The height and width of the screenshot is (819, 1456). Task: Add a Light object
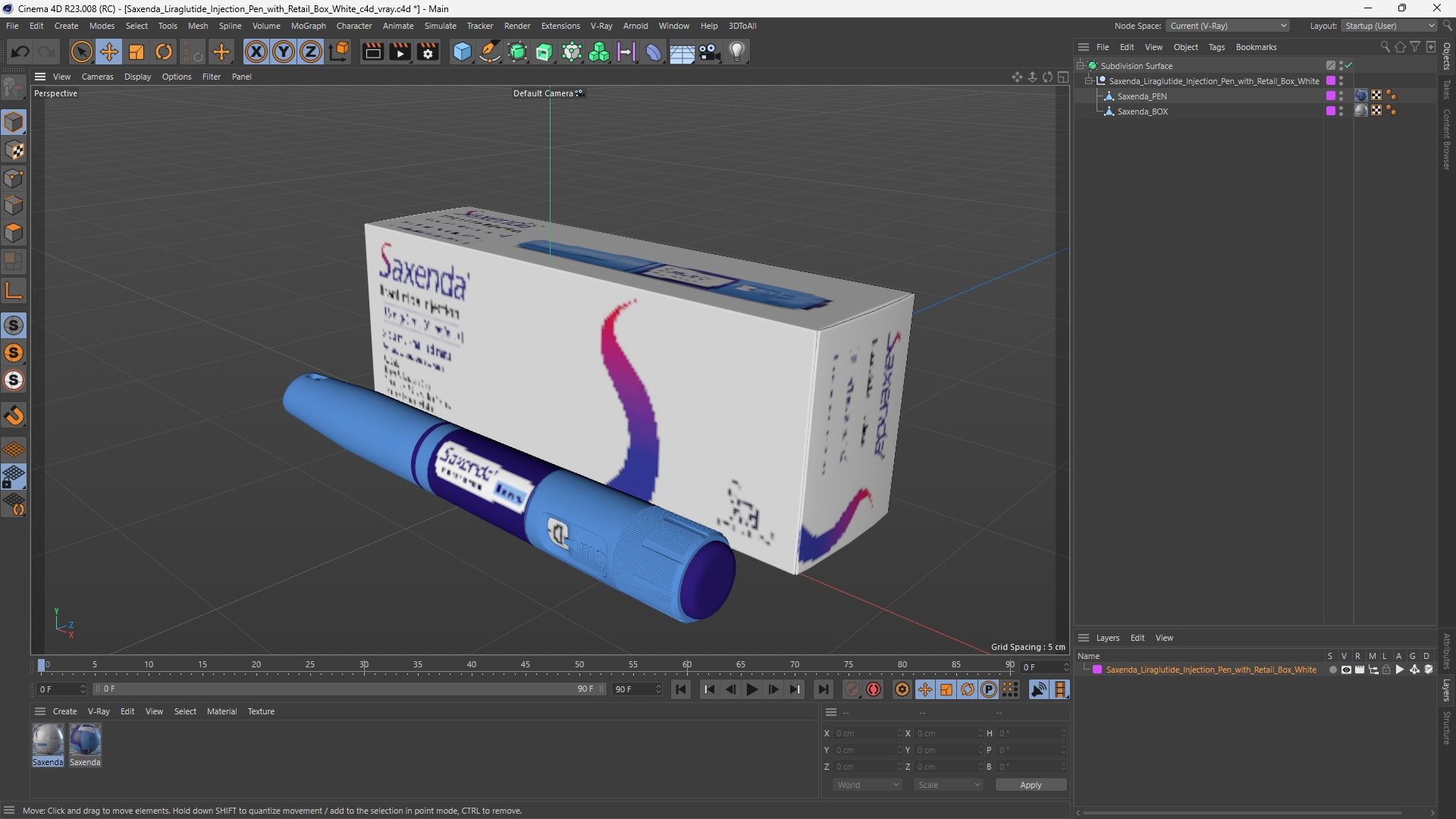pos(737,52)
